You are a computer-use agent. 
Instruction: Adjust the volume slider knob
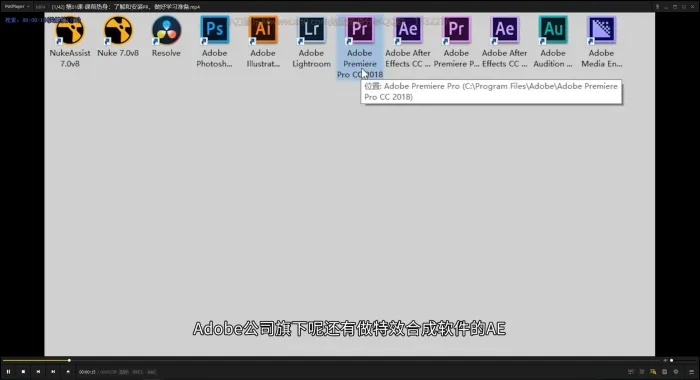pos(671,360)
